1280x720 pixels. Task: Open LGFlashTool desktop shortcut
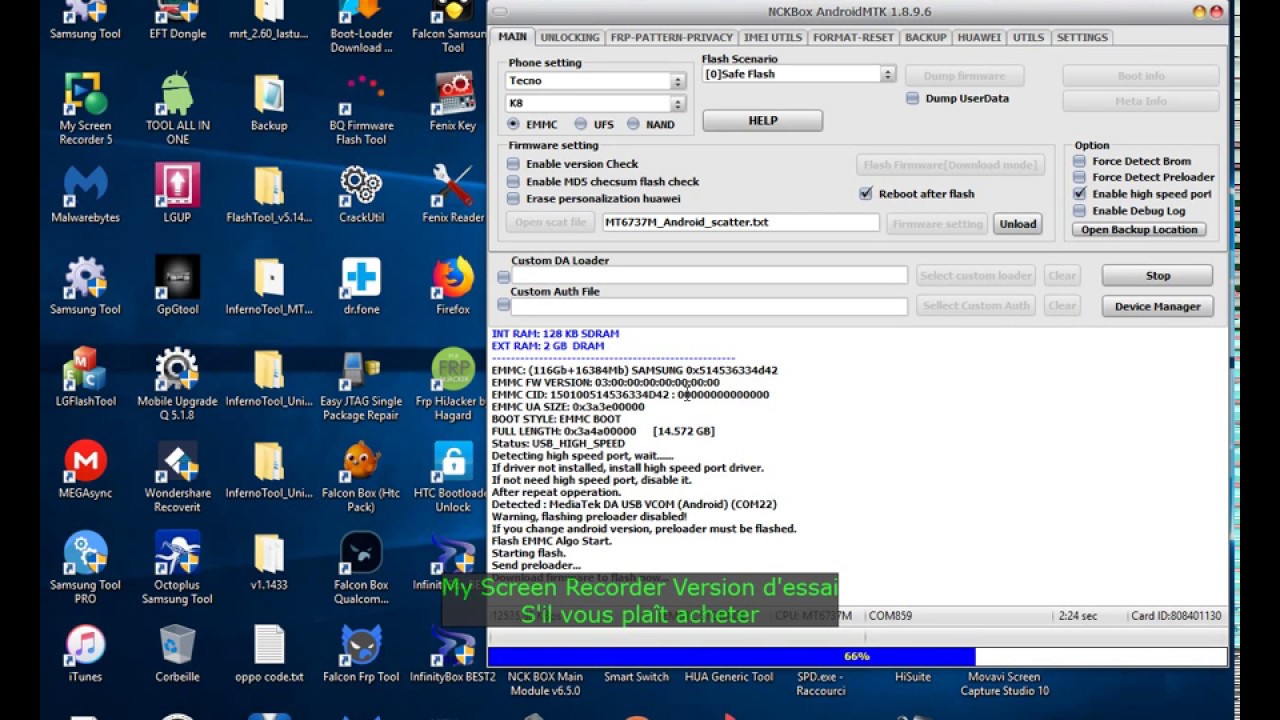coord(85,378)
